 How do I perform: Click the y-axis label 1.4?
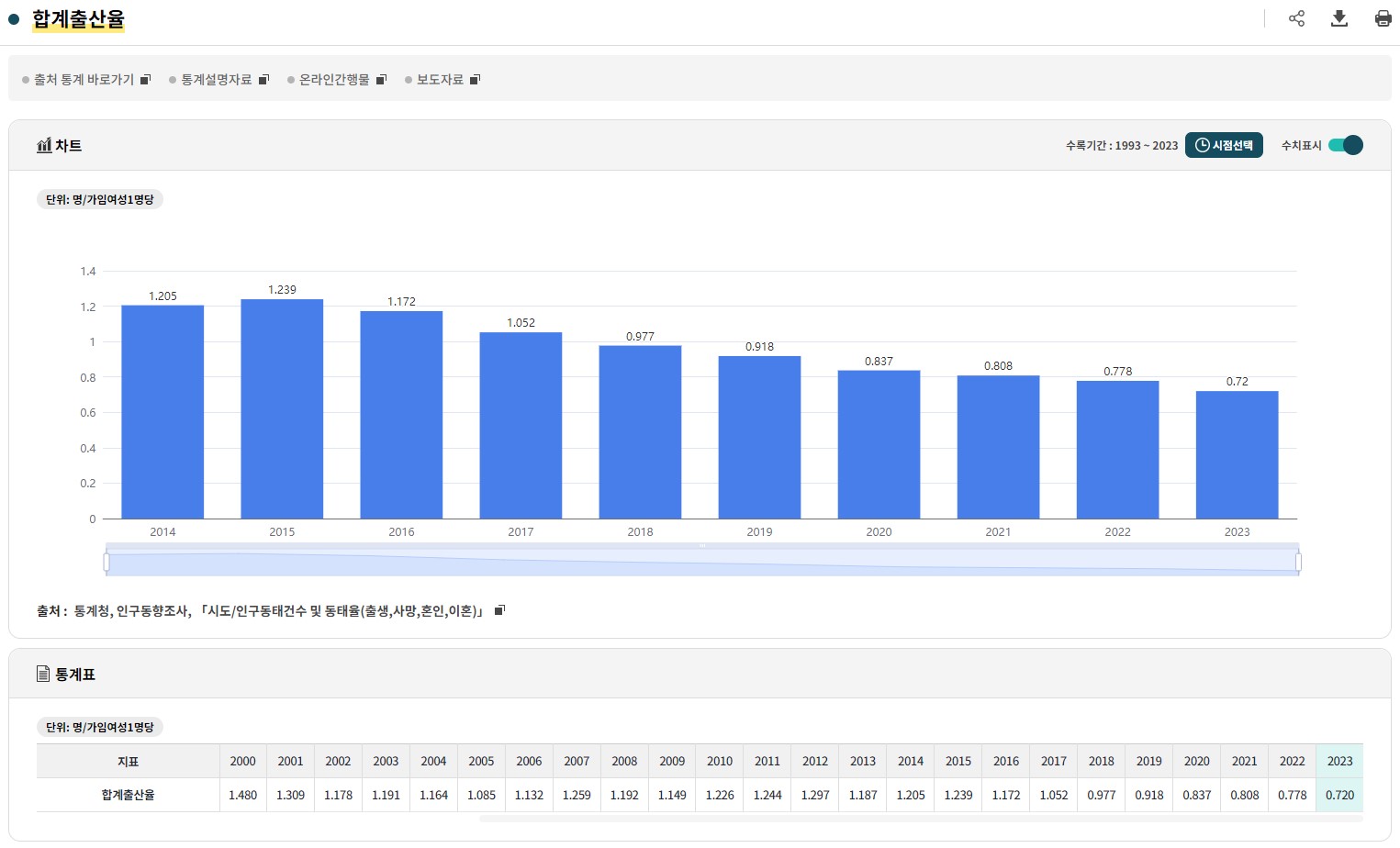88,271
